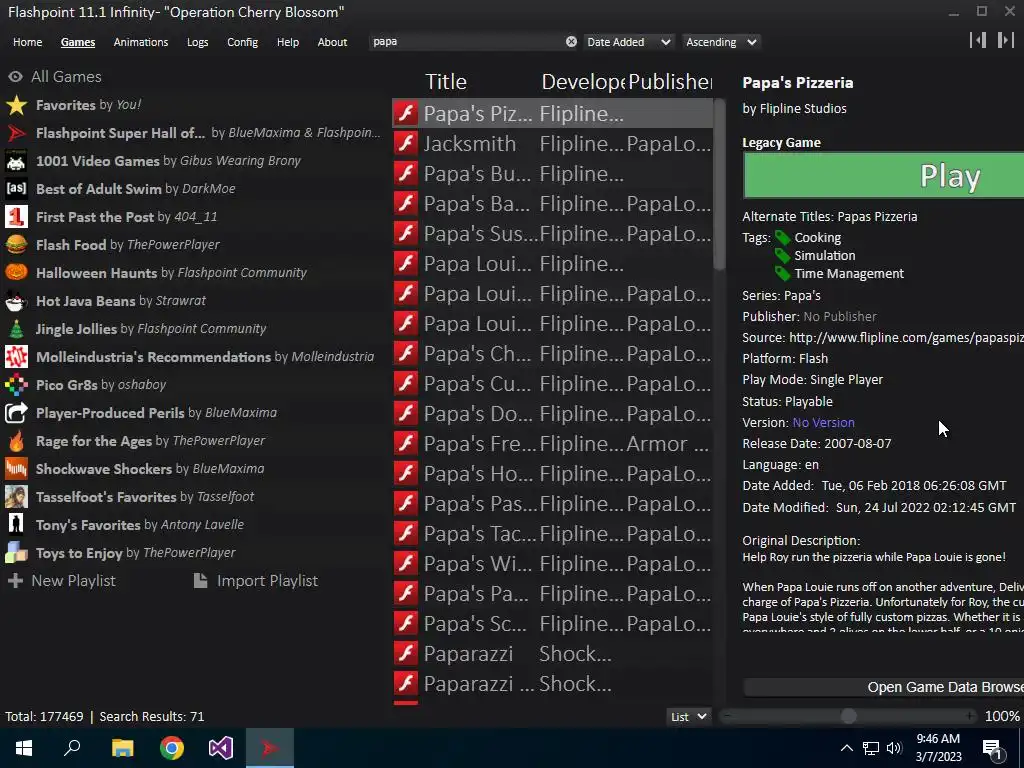Select Tasselfoot's Favorites avatar icon
The height and width of the screenshot is (768, 1024).
pyautogui.click(x=16, y=497)
